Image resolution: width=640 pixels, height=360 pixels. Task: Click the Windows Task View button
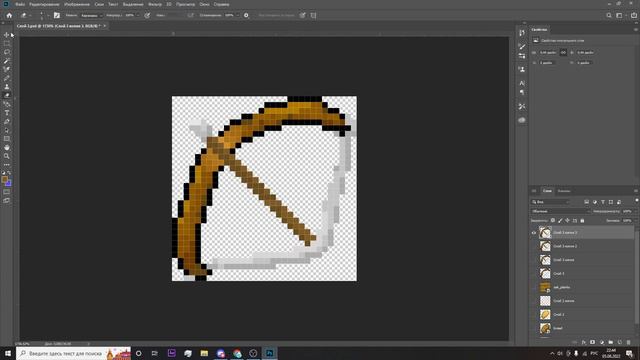click(155, 353)
